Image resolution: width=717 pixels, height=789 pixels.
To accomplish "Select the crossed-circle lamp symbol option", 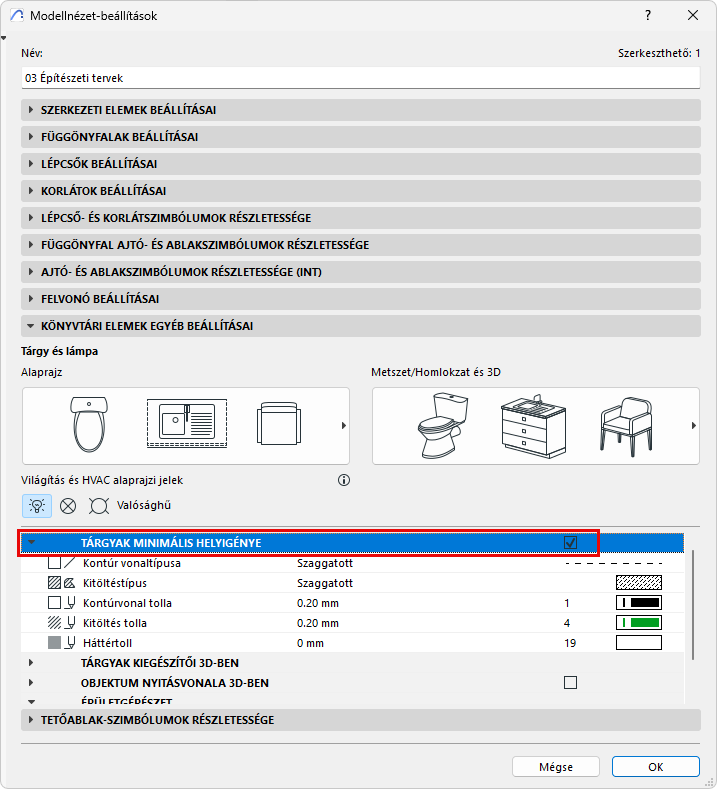I will pos(68,506).
